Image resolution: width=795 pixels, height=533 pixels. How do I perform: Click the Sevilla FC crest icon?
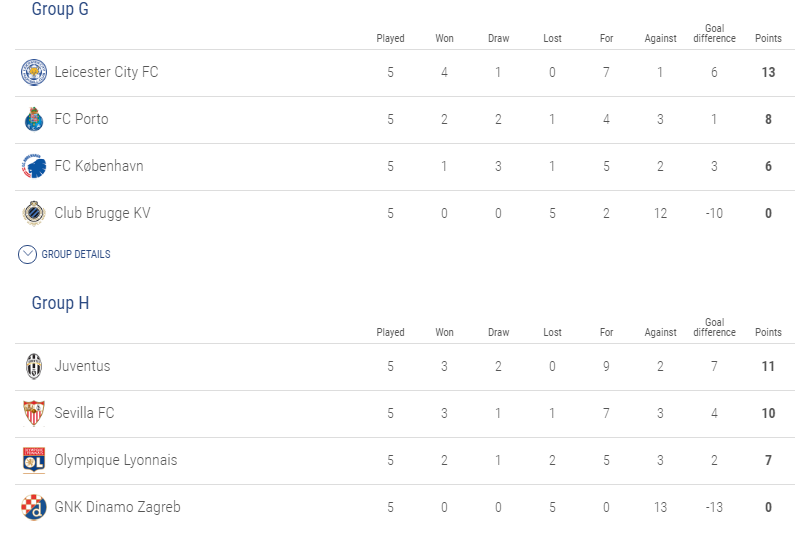34,413
